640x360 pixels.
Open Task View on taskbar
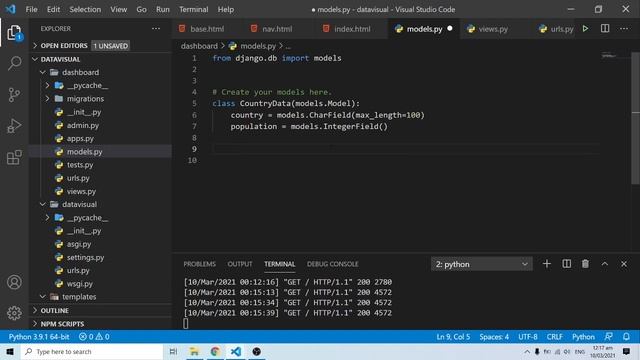pos(173,351)
